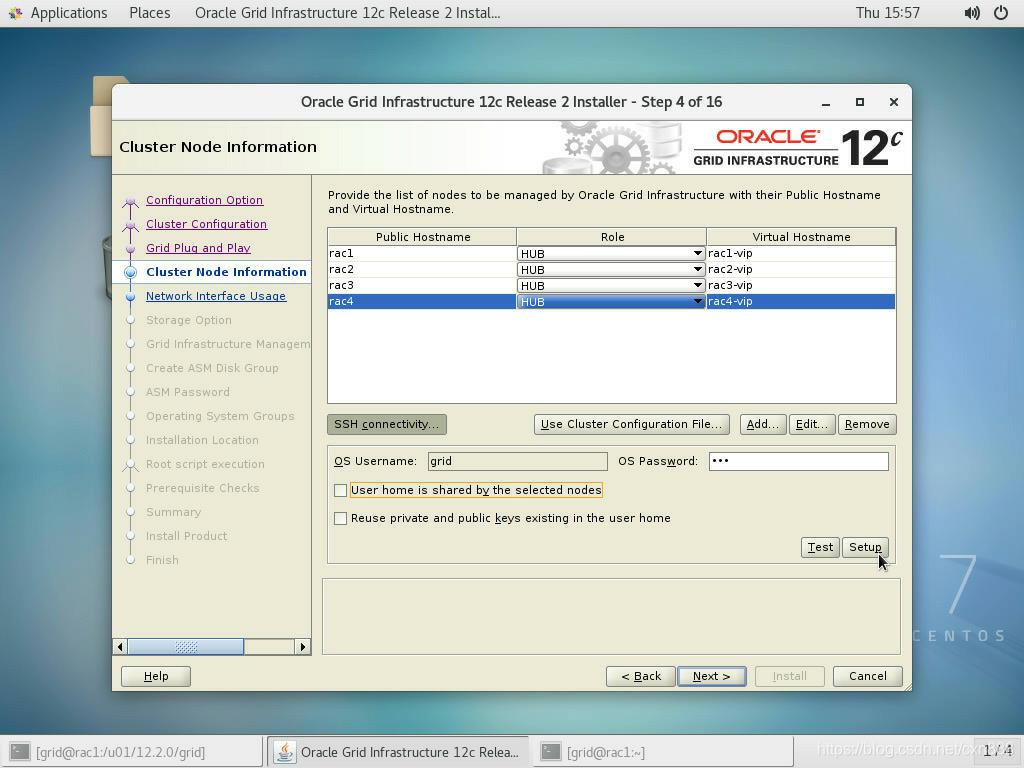Enable 'User home is shared by the selected nodes'

(x=341, y=490)
